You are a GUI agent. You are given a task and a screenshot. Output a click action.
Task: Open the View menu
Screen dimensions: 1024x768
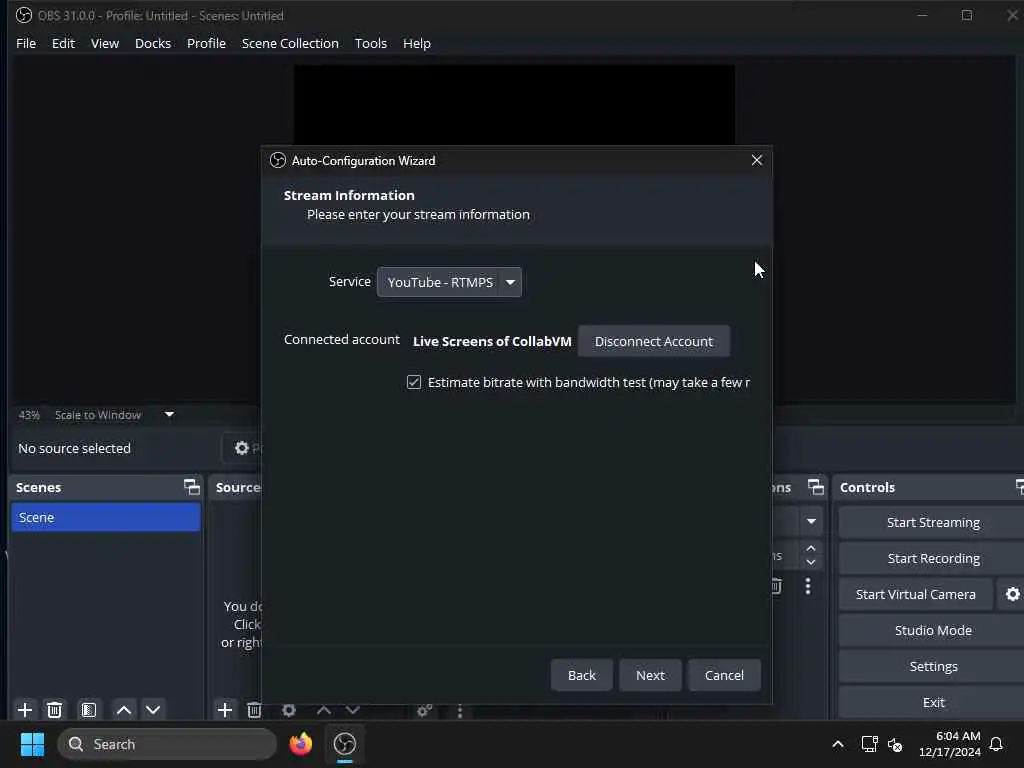(104, 43)
